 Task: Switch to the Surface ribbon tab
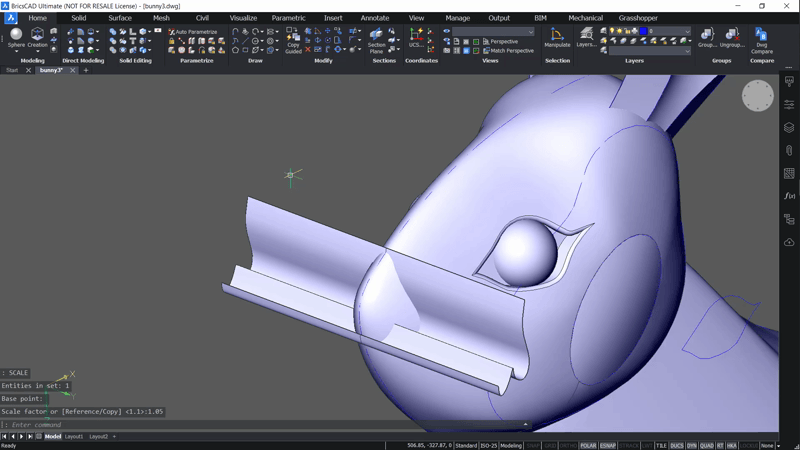[x=120, y=18]
